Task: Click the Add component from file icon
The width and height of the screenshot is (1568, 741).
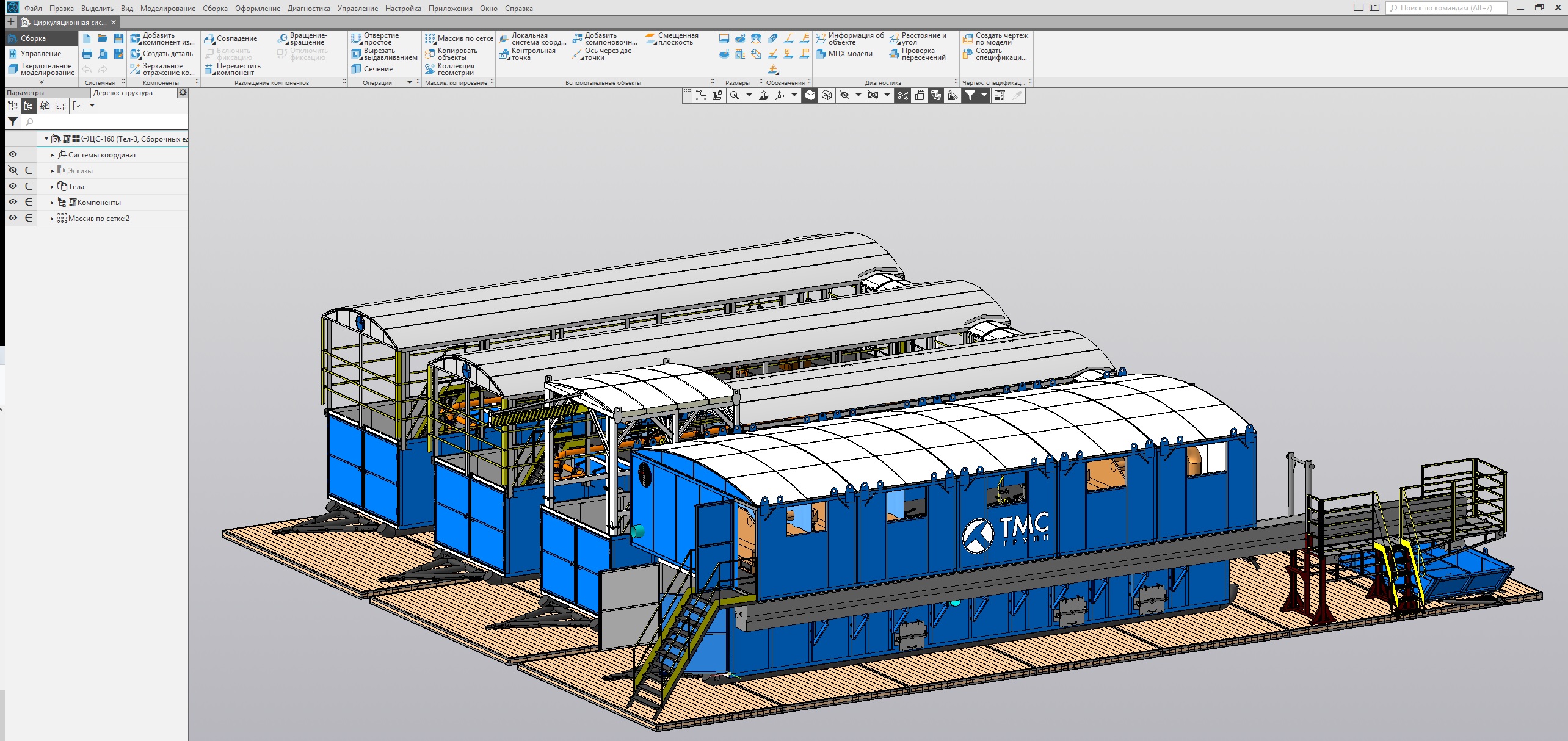Action: click(136, 38)
